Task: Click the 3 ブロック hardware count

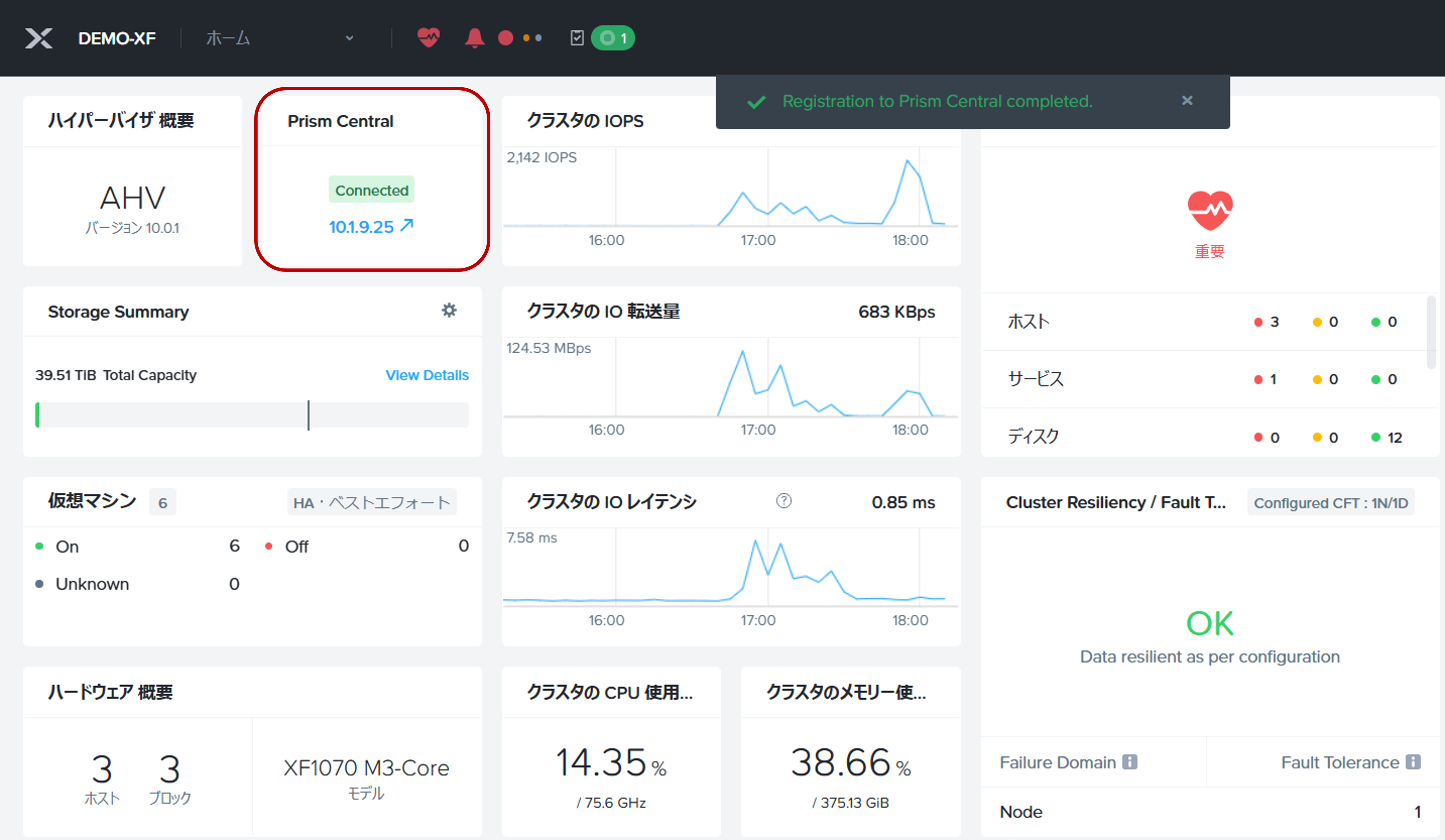Action: 170,779
